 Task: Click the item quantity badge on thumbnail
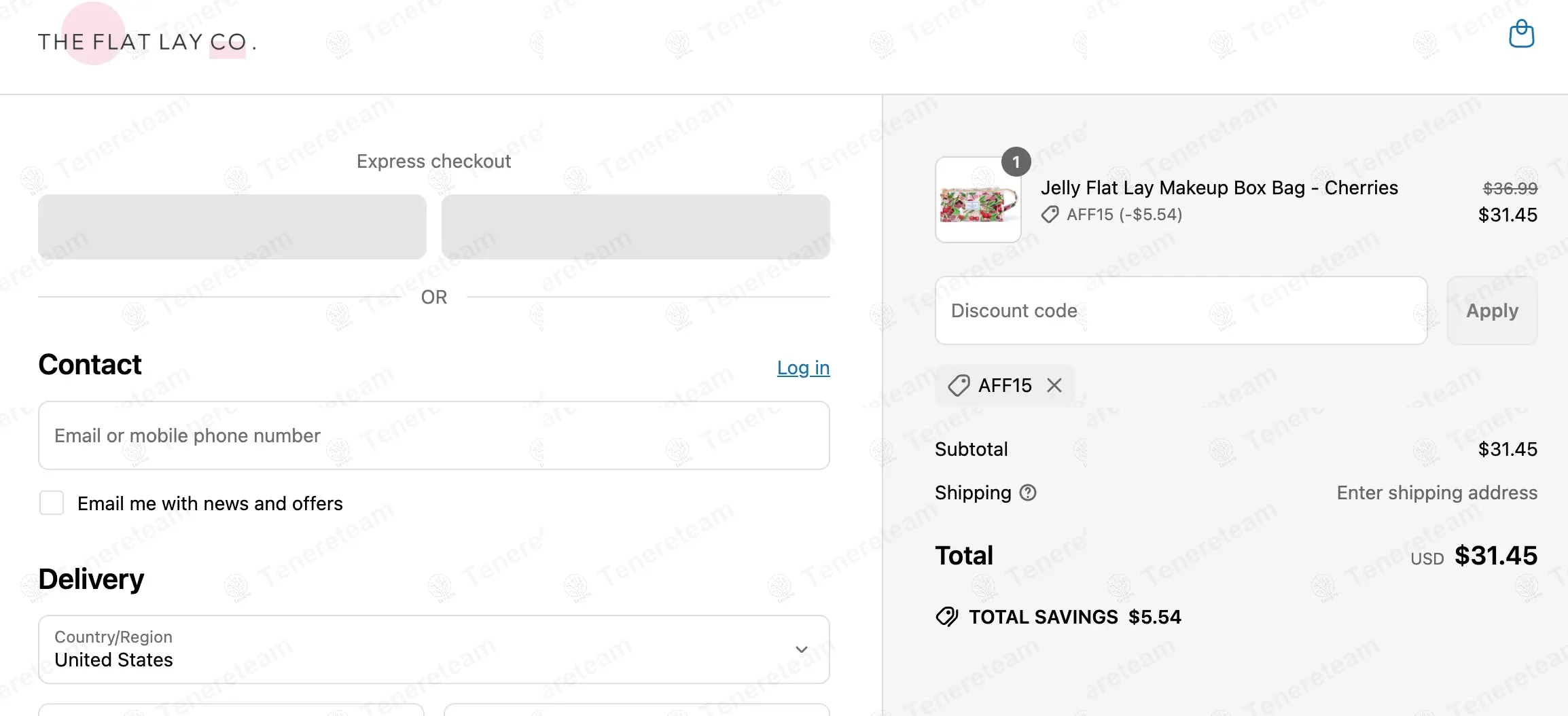tap(1016, 162)
